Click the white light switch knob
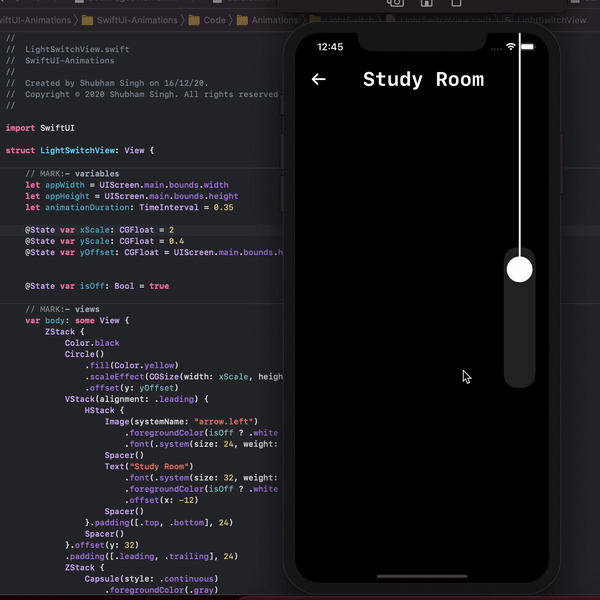The height and width of the screenshot is (600, 600). [519, 269]
